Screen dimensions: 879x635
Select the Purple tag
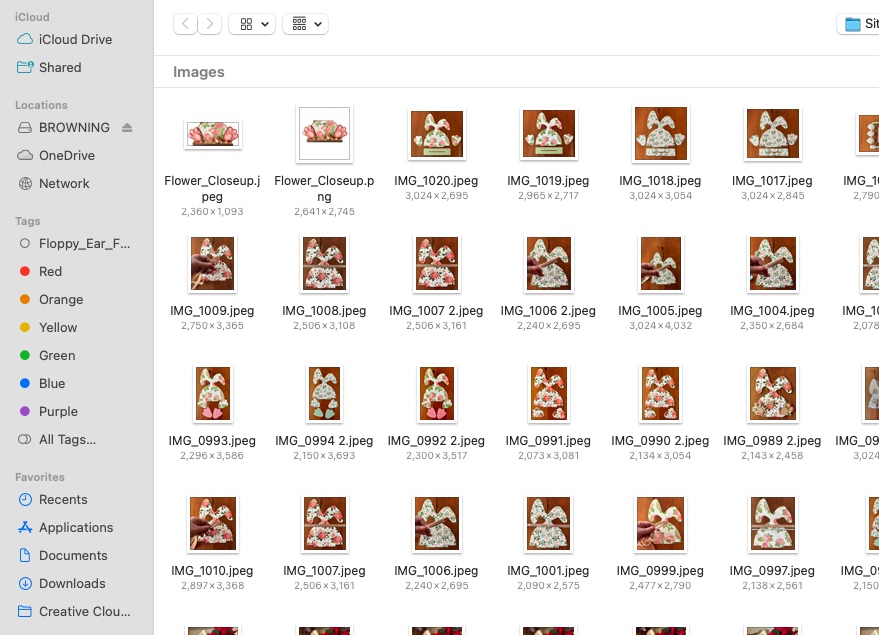58,411
